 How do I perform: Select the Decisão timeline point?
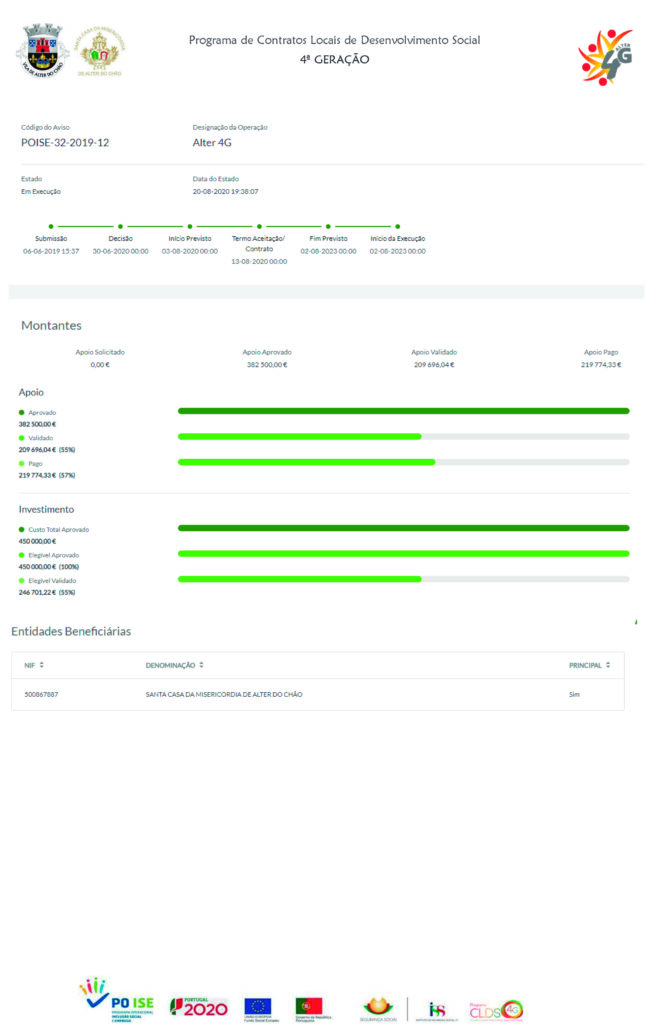120,227
